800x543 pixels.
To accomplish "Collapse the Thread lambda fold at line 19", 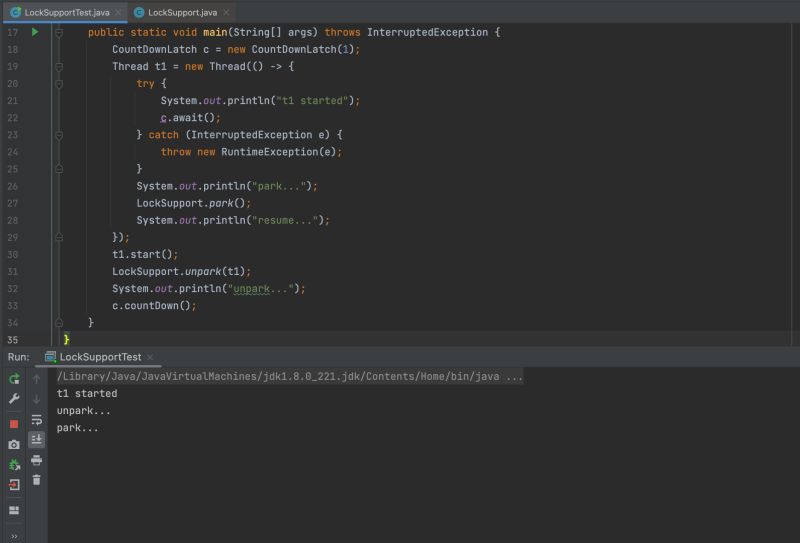I will coord(59,67).
